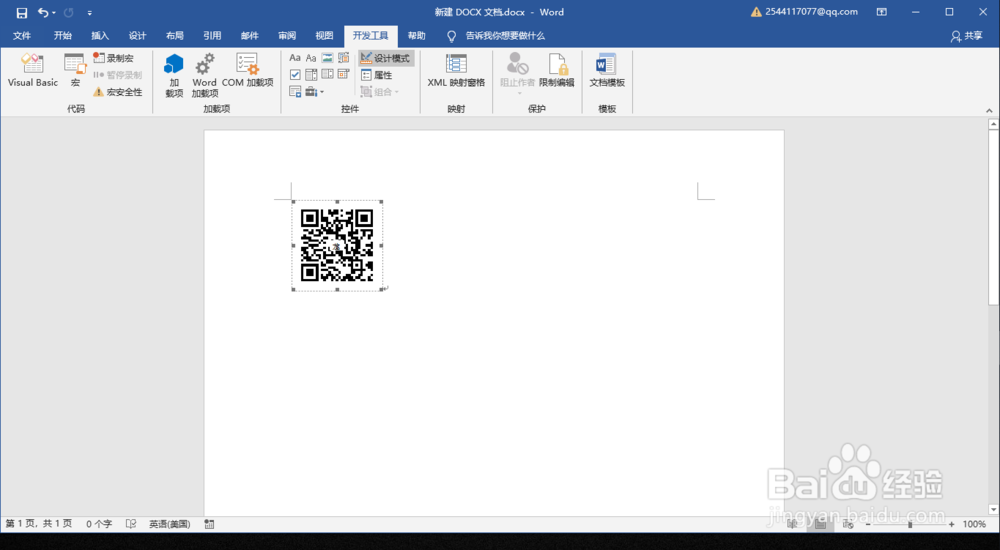Viewport: 1000px width, 550px height.
Task: Click Restrict Editing (限制编辑)
Action: coord(557,70)
